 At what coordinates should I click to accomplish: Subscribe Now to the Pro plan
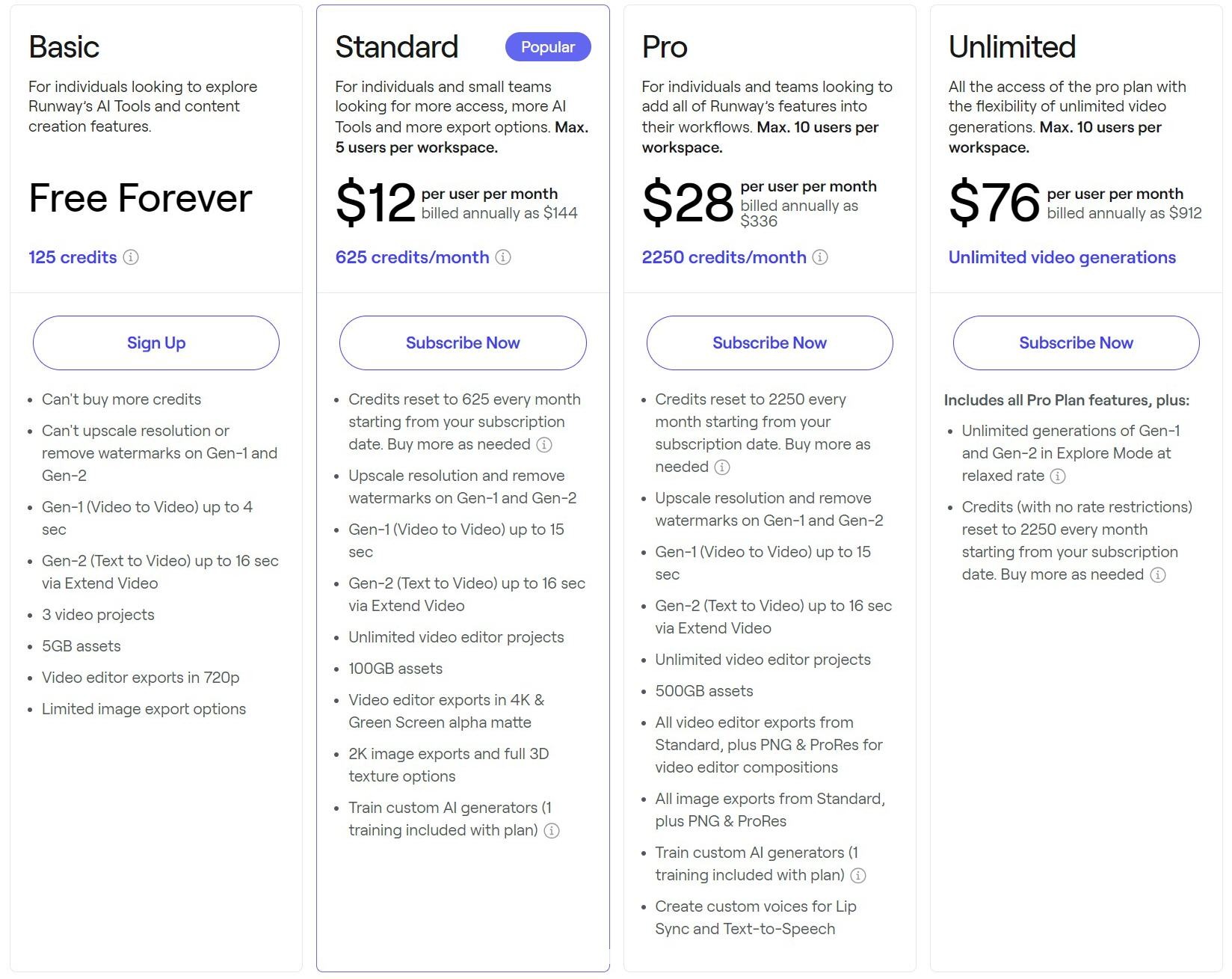[x=770, y=343]
